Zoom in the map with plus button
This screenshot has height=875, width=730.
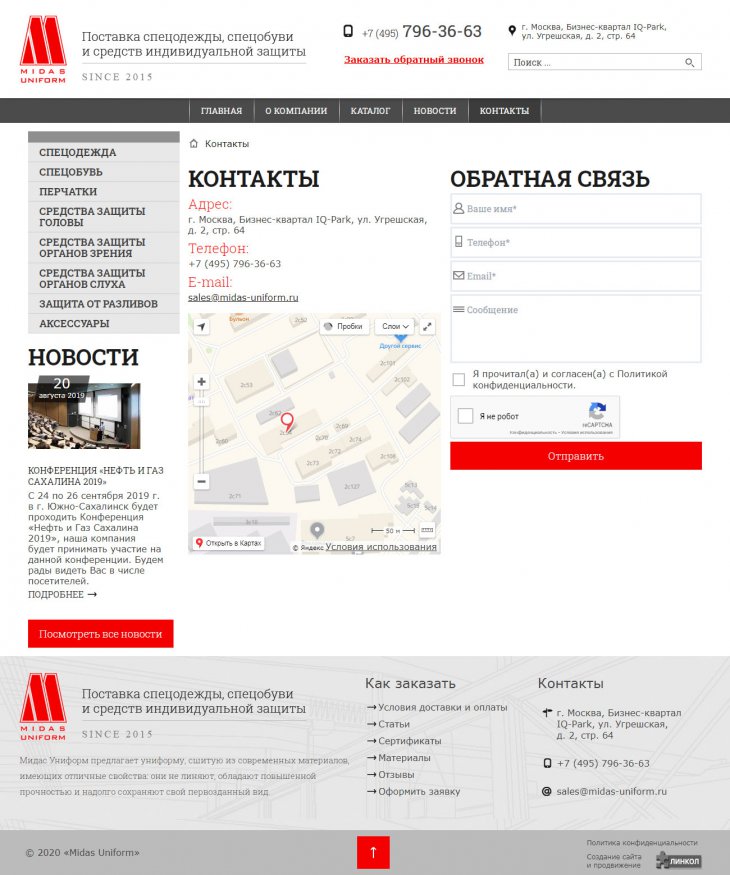pyautogui.click(x=202, y=382)
